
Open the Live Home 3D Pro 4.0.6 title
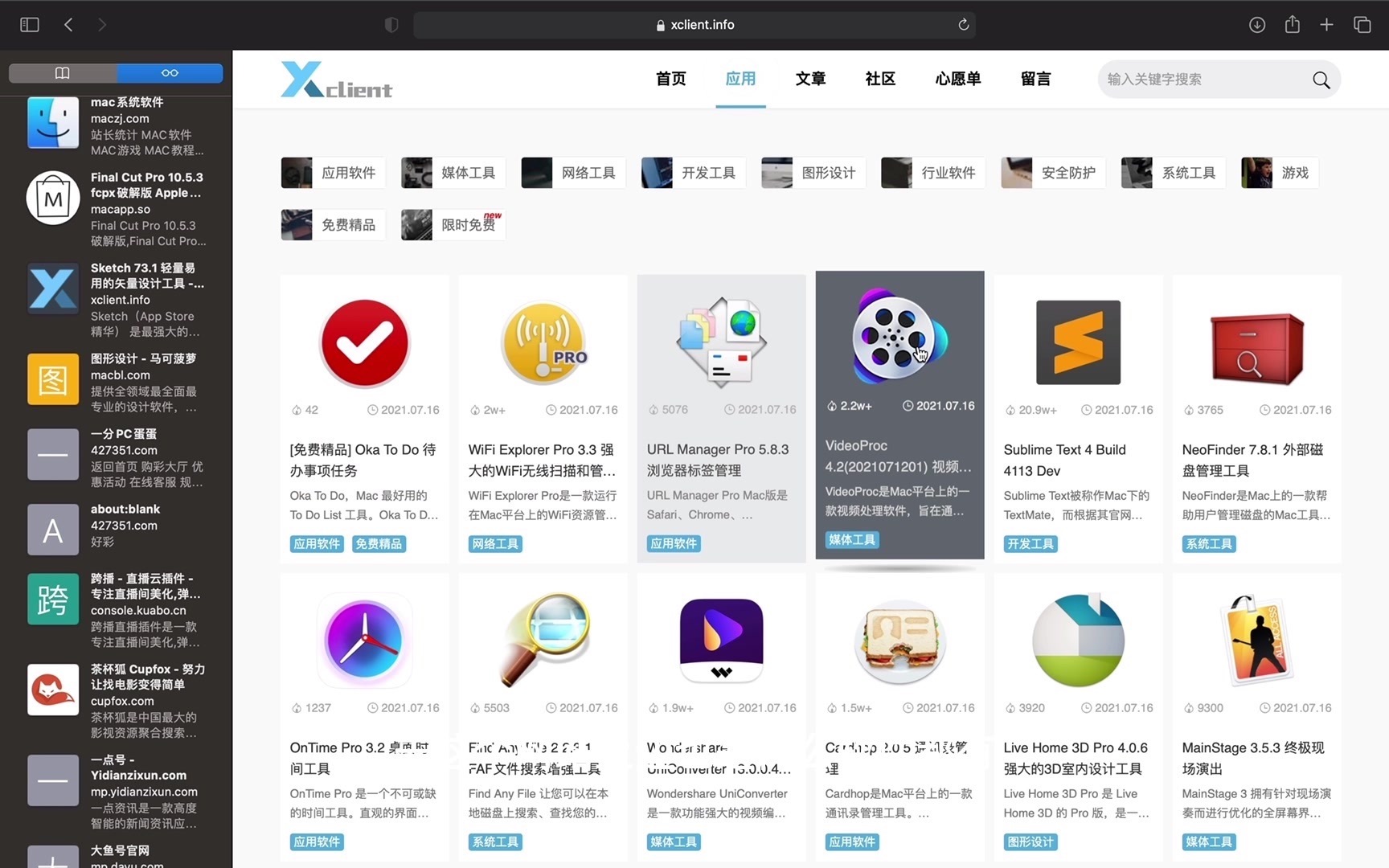click(x=1076, y=758)
